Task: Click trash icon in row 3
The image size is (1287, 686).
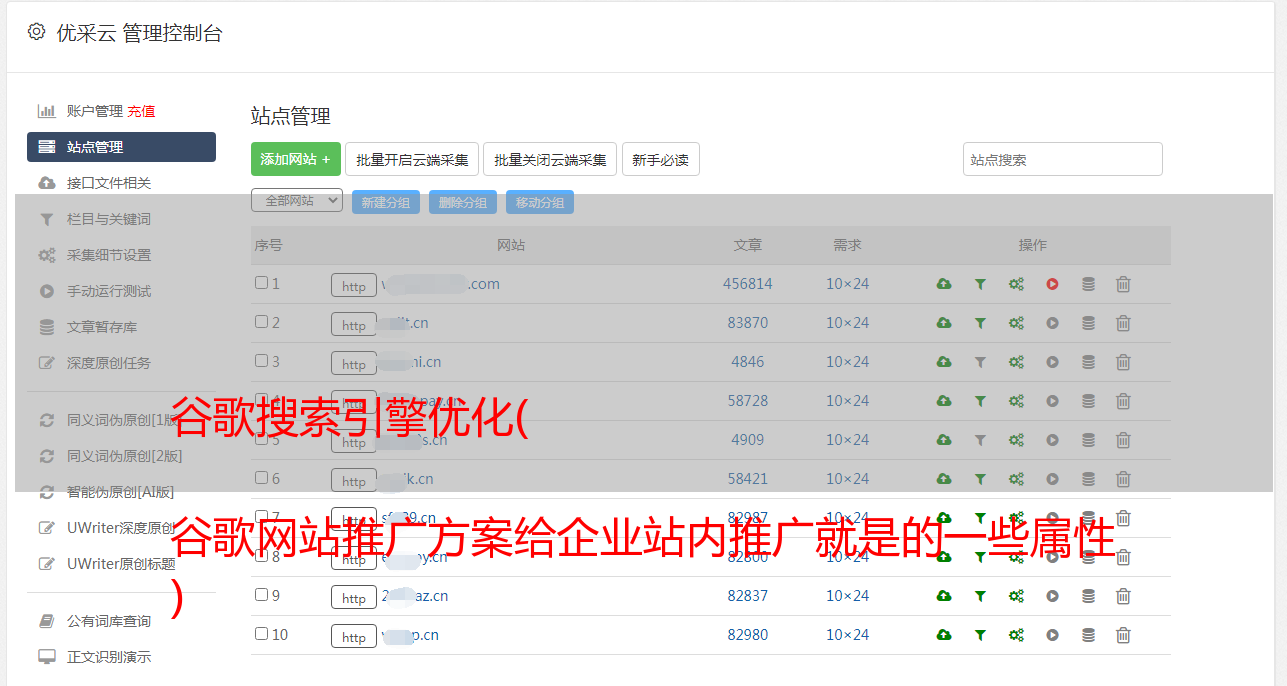Action: click(1123, 362)
